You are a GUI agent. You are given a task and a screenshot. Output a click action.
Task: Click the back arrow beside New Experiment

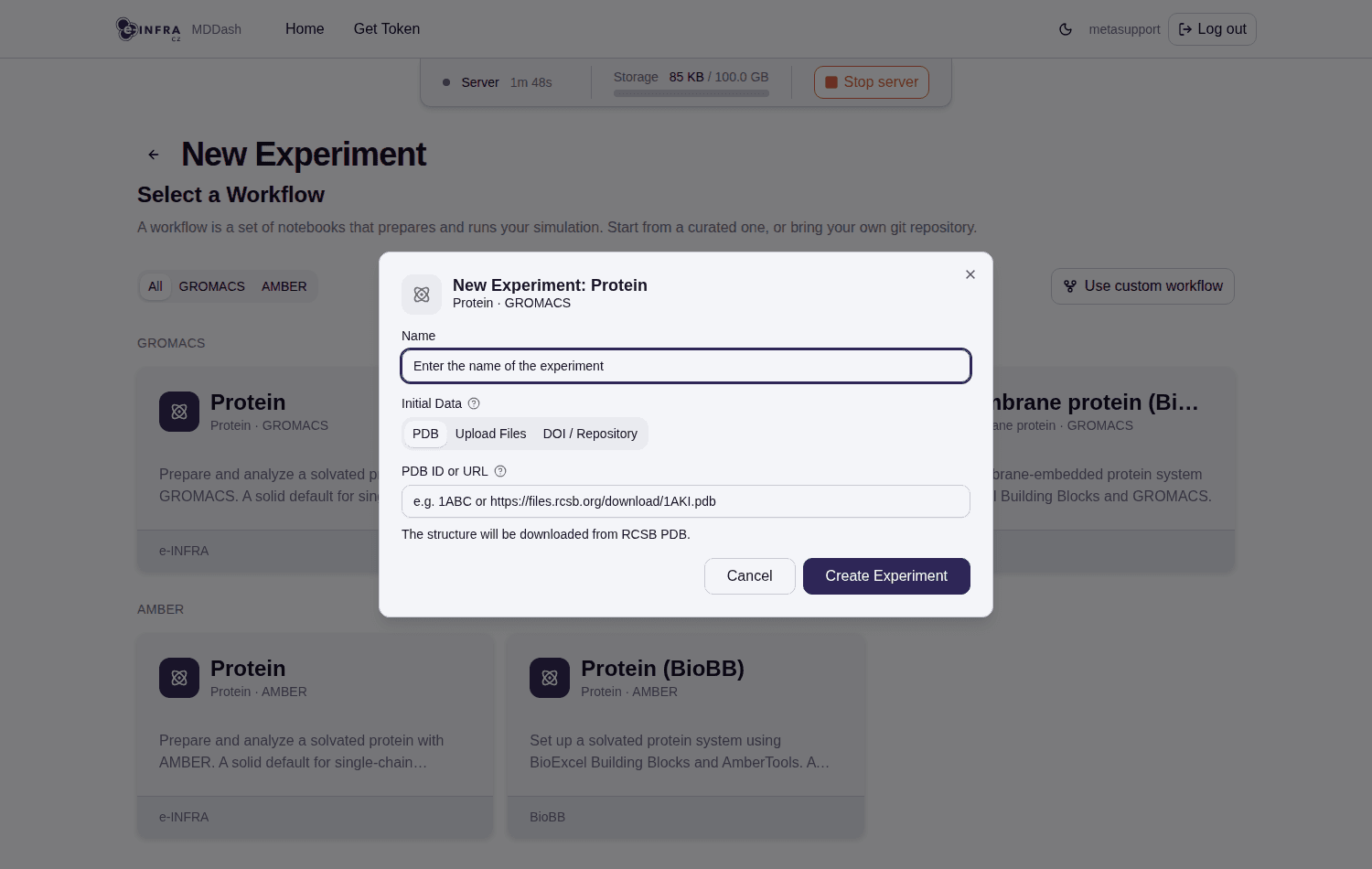tap(154, 155)
